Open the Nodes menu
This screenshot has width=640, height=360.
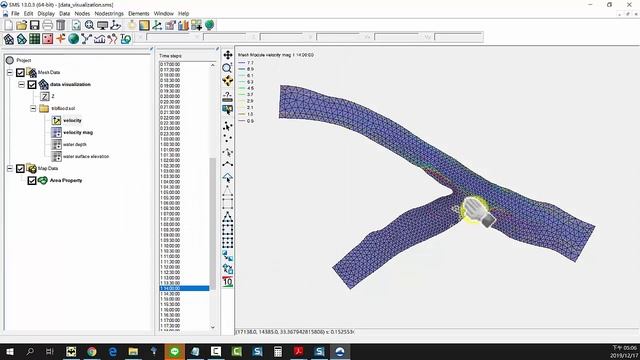(82, 13)
